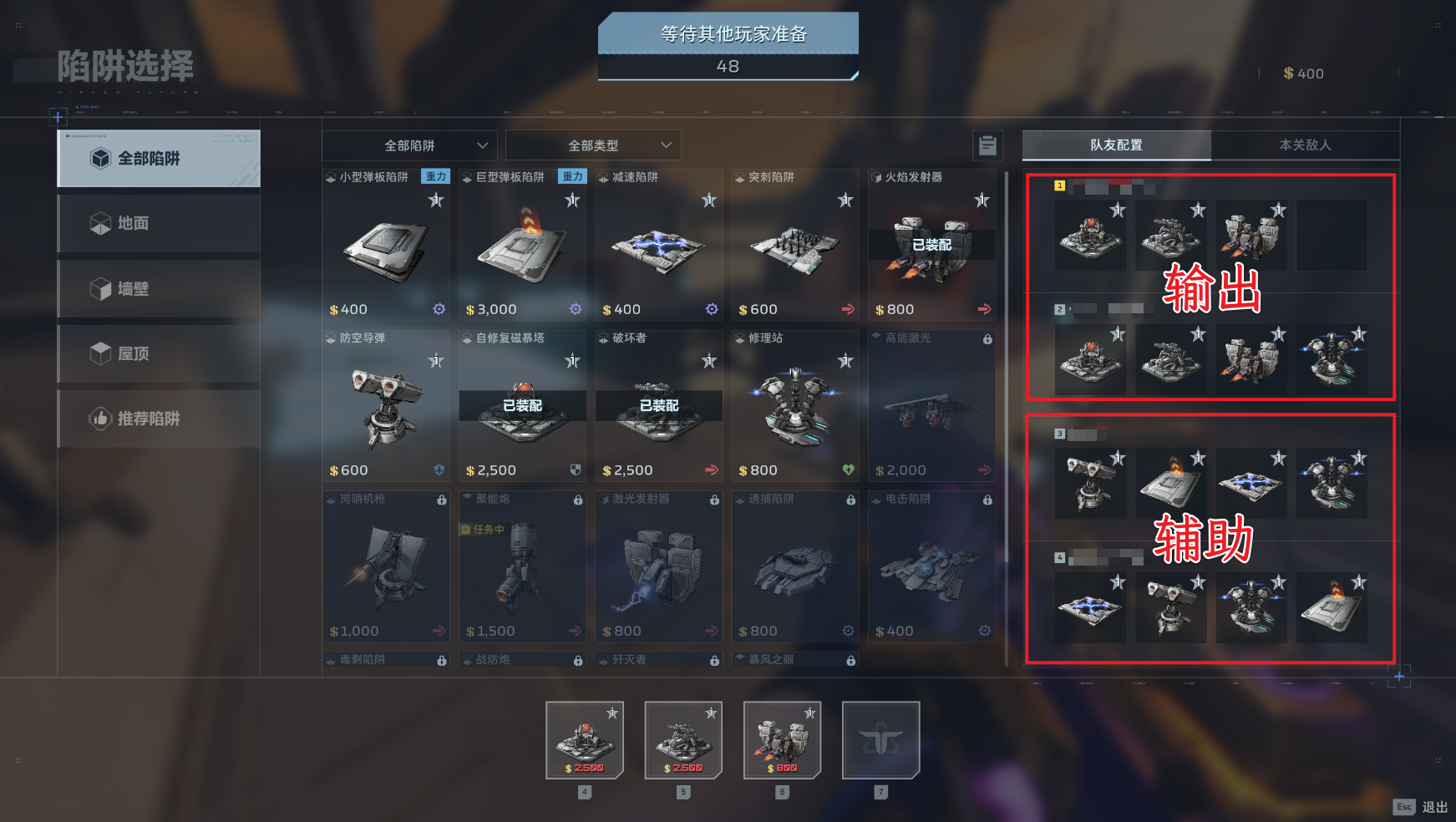The height and width of the screenshot is (822, 1456).
Task: Select the 小型弹板陷阱 trap card
Action: [x=386, y=245]
